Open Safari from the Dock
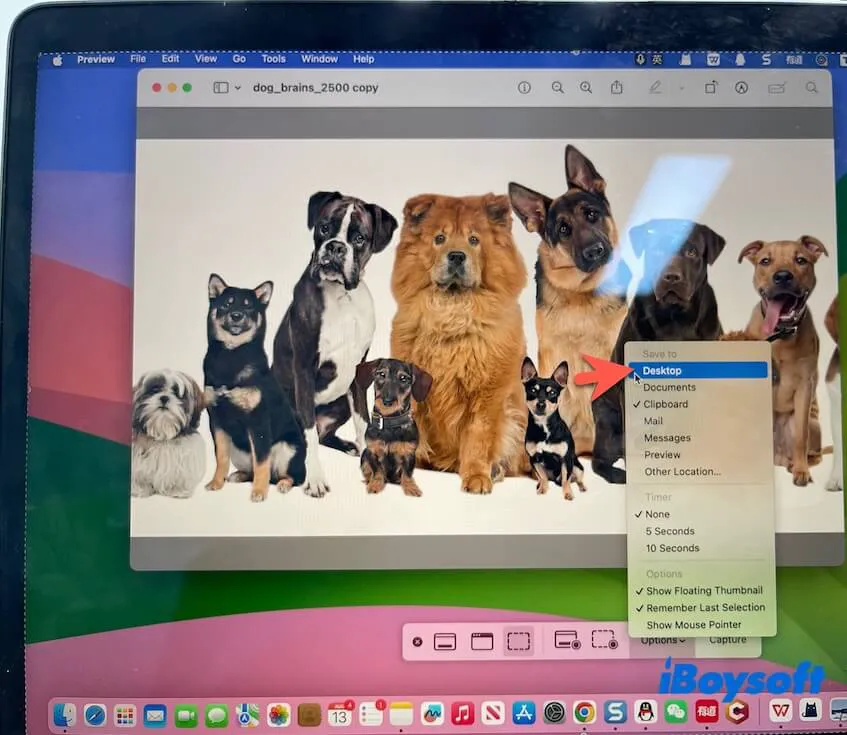The height and width of the screenshot is (735, 847). [95, 716]
